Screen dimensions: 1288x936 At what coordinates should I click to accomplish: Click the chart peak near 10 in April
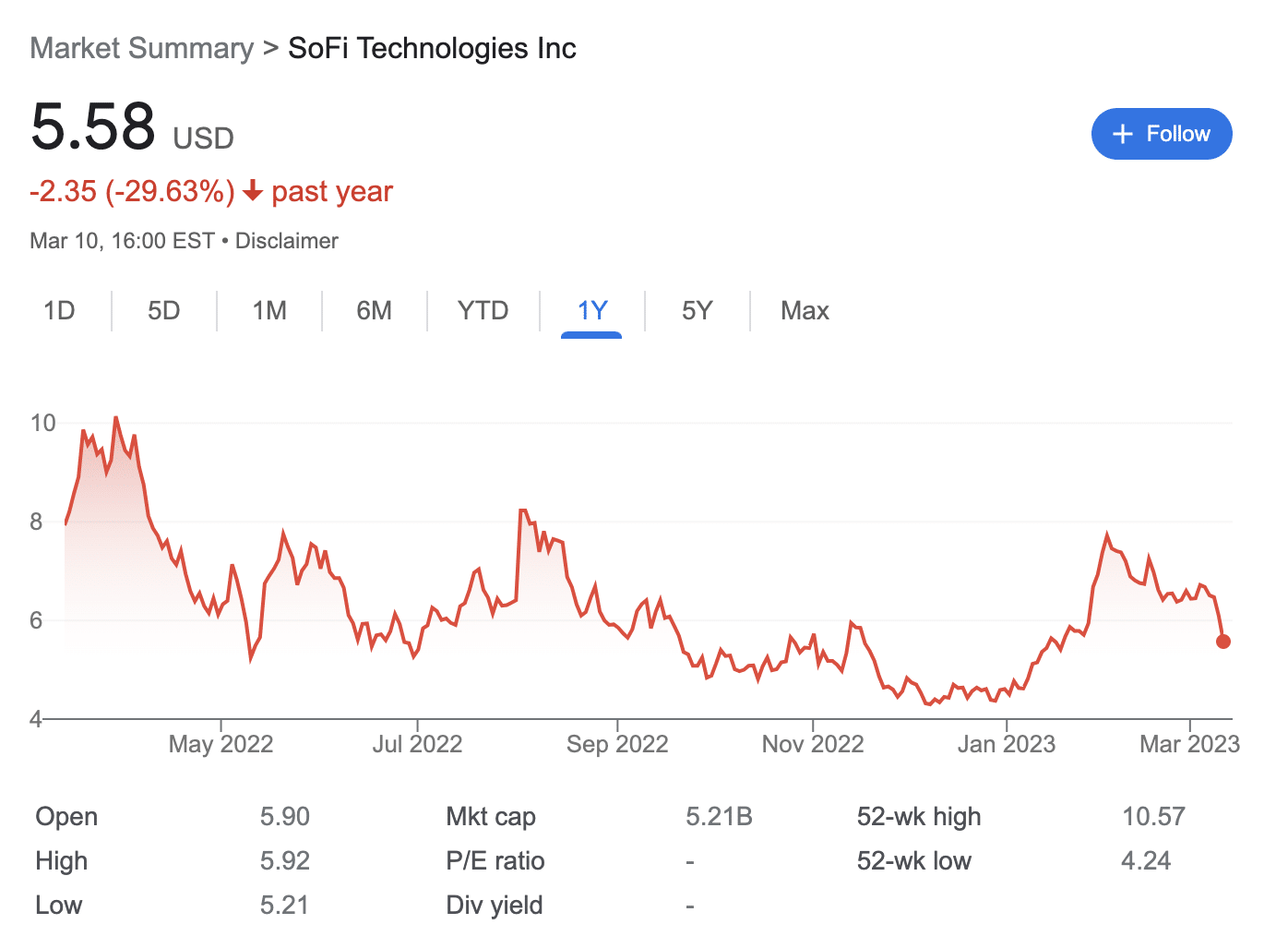pos(115,418)
